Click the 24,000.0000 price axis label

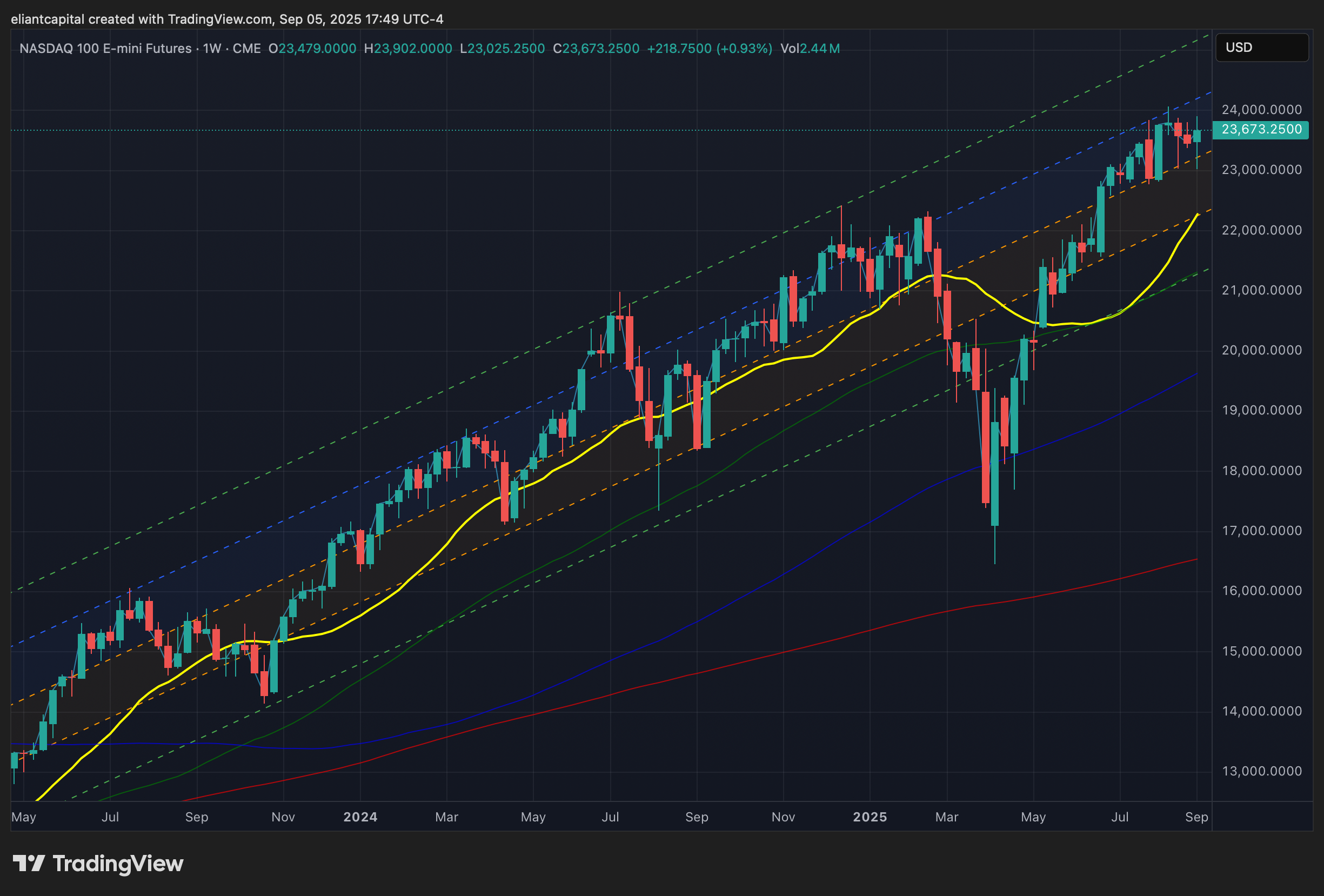pos(1261,109)
